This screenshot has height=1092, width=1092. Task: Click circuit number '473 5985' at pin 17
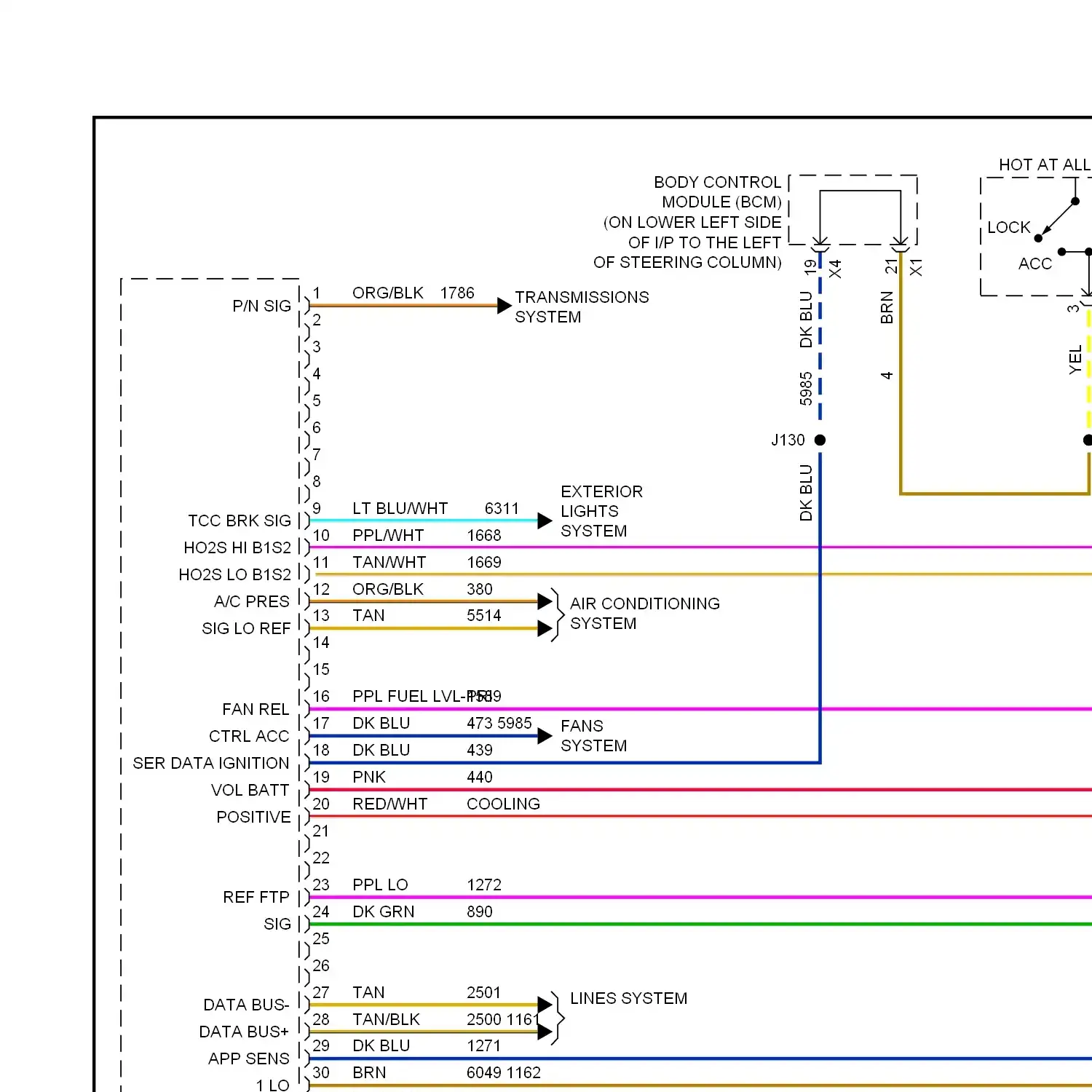pyautogui.click(x=499, y=723)
